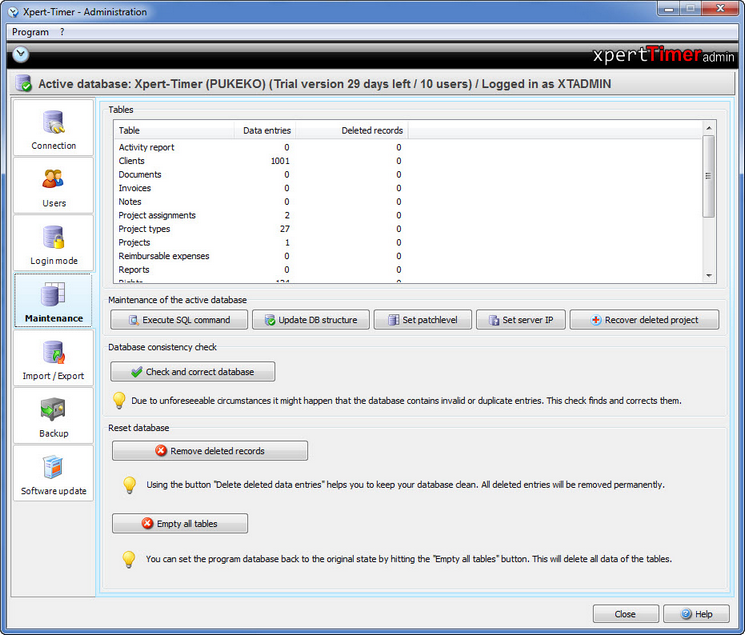Run Execute SQL command
Viewport: 745px width, 635px height.
(179, 320)
